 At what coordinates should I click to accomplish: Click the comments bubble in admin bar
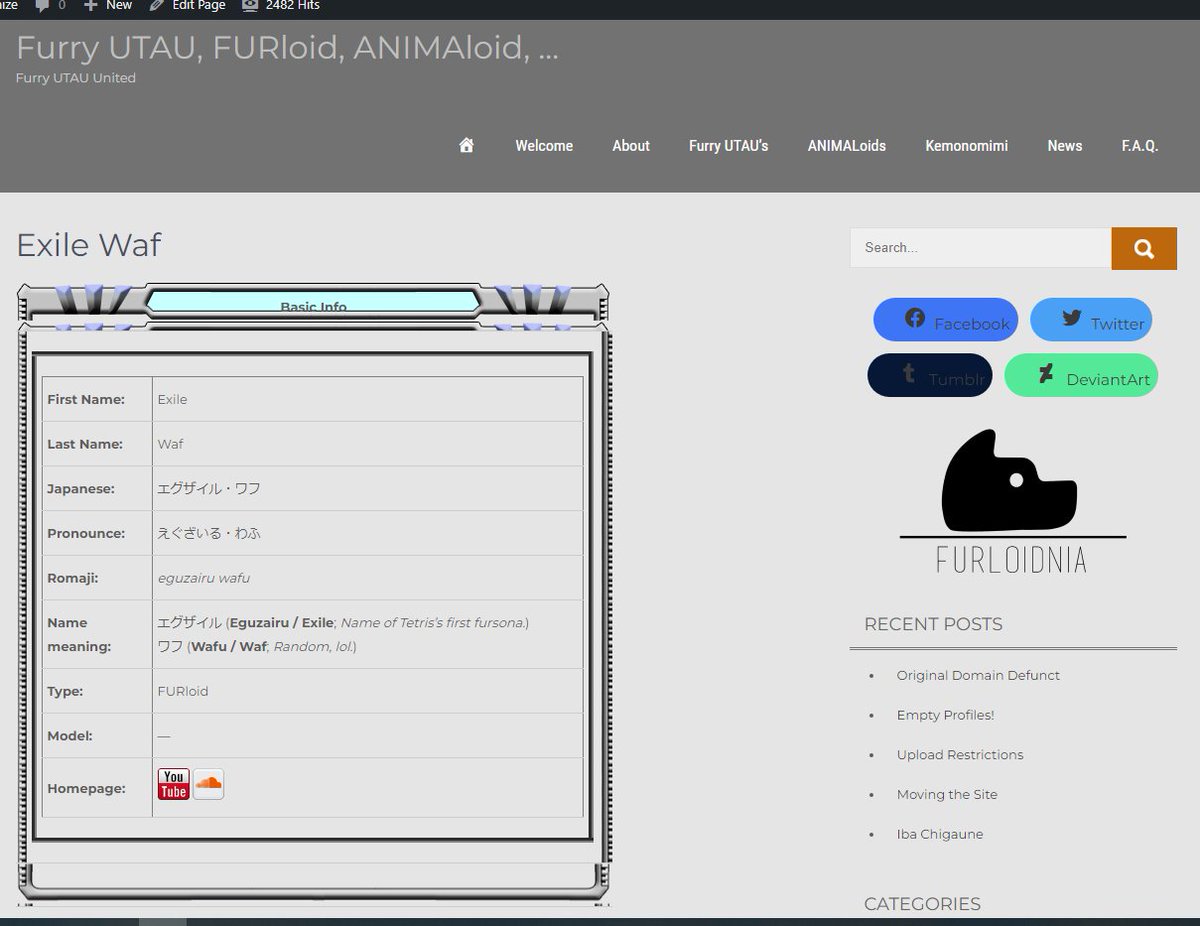(x=50, y=5)
